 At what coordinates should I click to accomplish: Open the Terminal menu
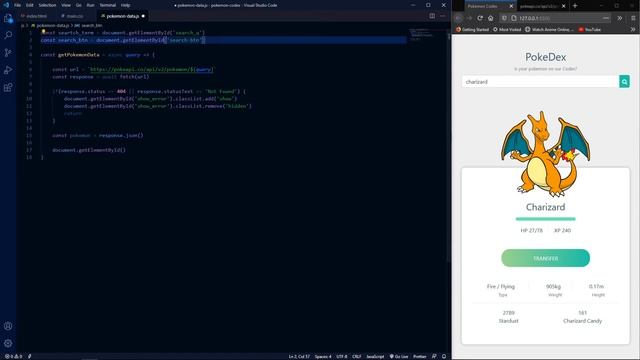tap(108, 5)
